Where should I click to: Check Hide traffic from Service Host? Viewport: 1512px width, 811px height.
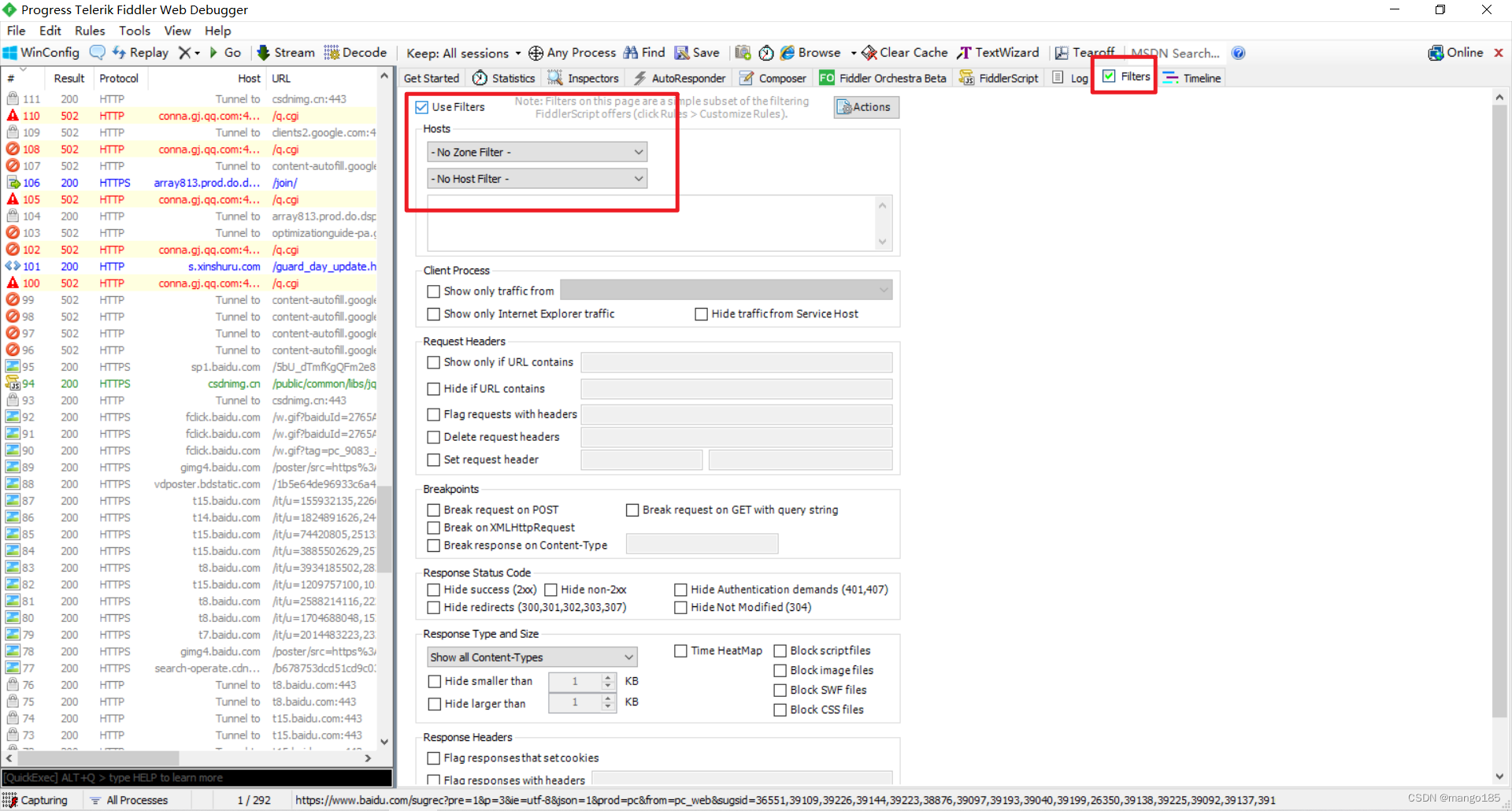pos(701,314)
